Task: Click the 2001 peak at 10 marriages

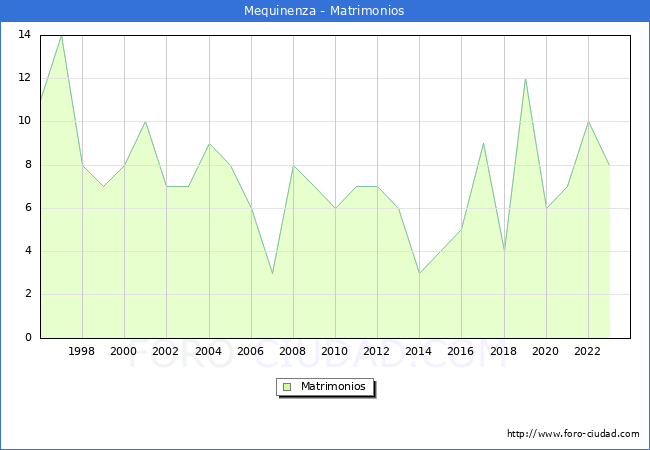Action: [x=145, y=122]
